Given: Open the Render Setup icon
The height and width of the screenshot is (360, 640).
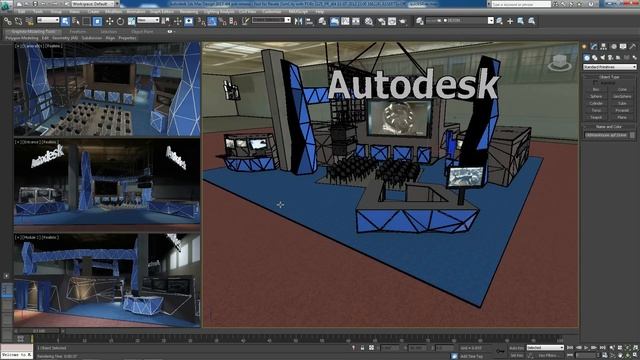Looking at the screenshot, I should [382, 21].
